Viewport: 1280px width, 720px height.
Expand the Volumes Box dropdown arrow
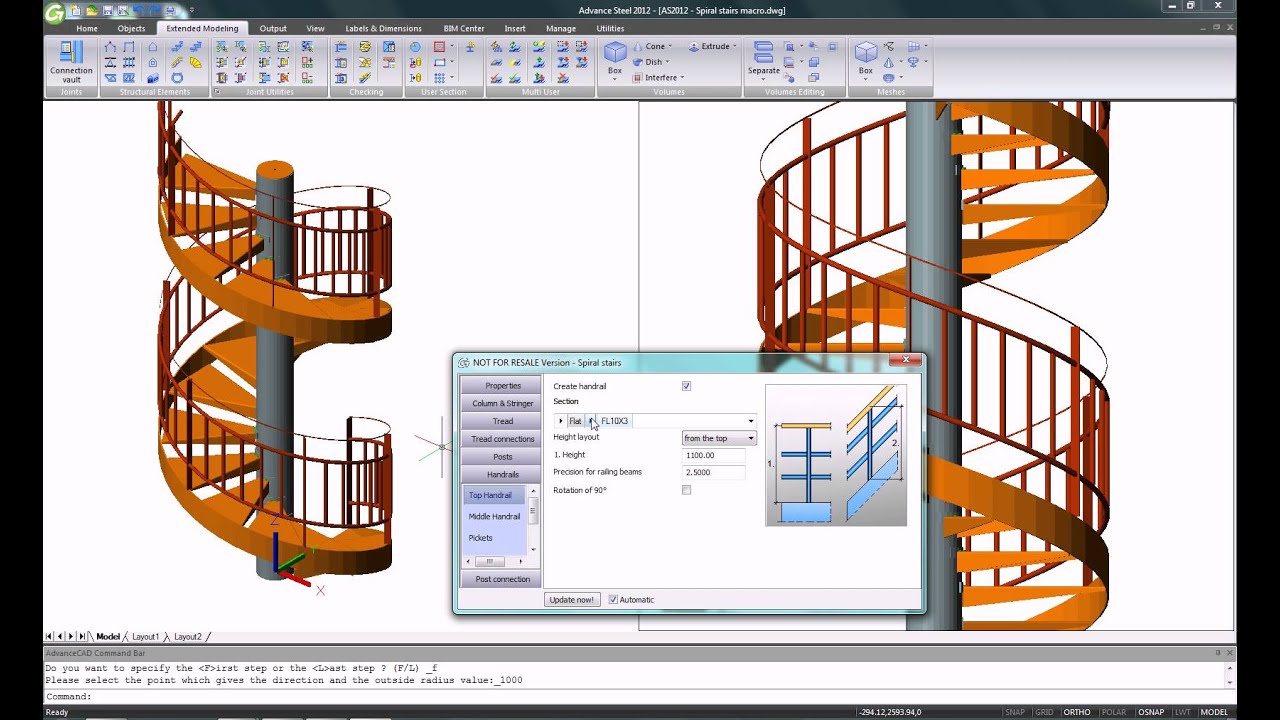point(615,80)
